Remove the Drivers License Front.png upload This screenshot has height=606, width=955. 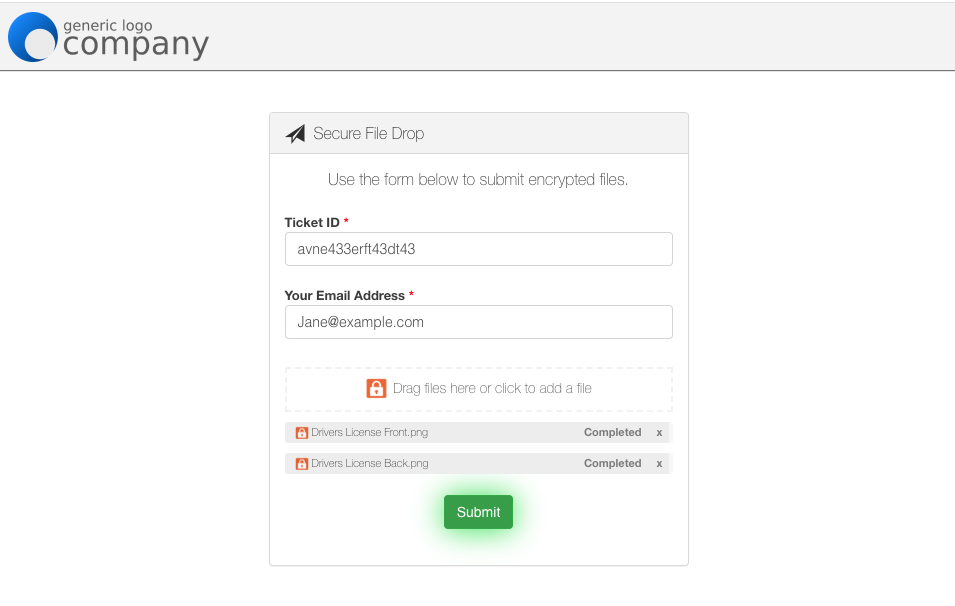click(x=659, y=432)
